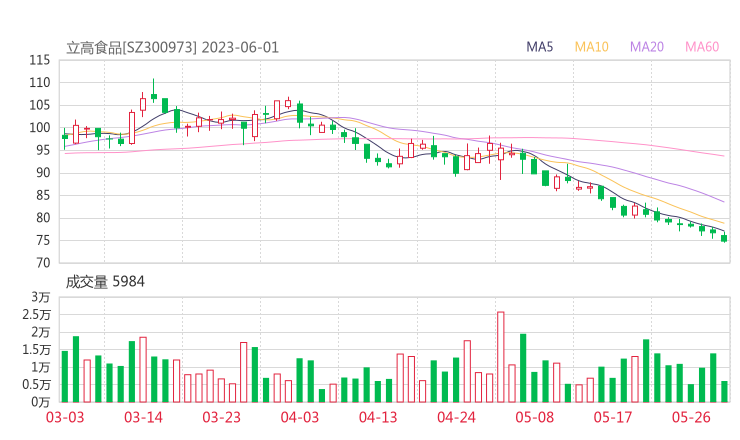Click the 05-26 date axis label
The width and height of the screenshot is (740, 440).
[691, 417]
